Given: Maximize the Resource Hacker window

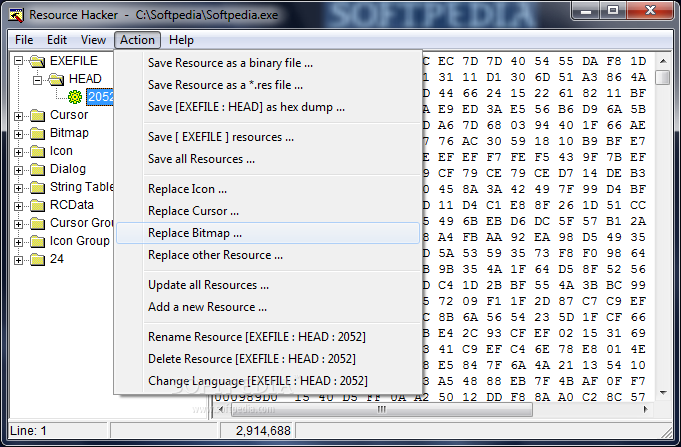Looking at the screenshot, I should tap(613, 11).
